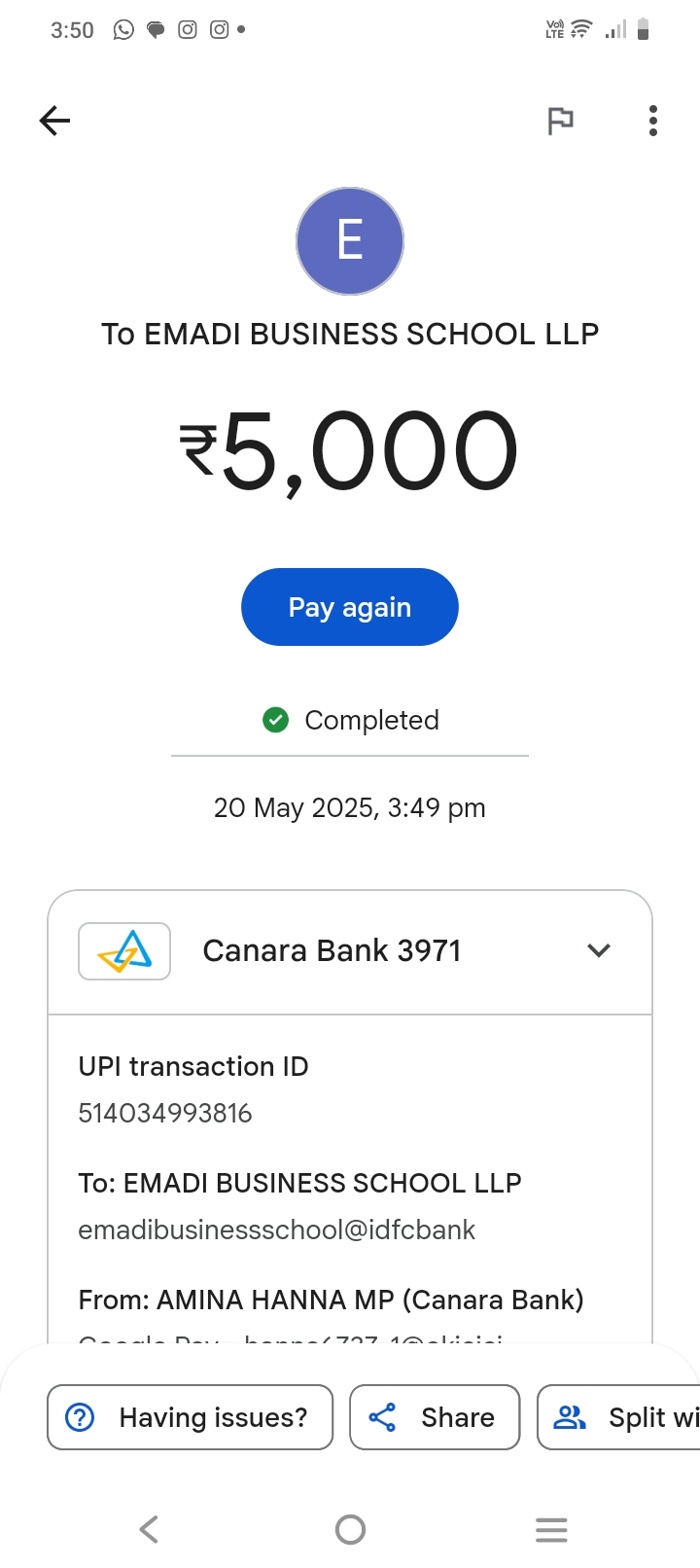Tap the EMADI recipient avatar
The height and width of the screenshot is (1568, 700).
pyautogui.click(x=350, y=241)
